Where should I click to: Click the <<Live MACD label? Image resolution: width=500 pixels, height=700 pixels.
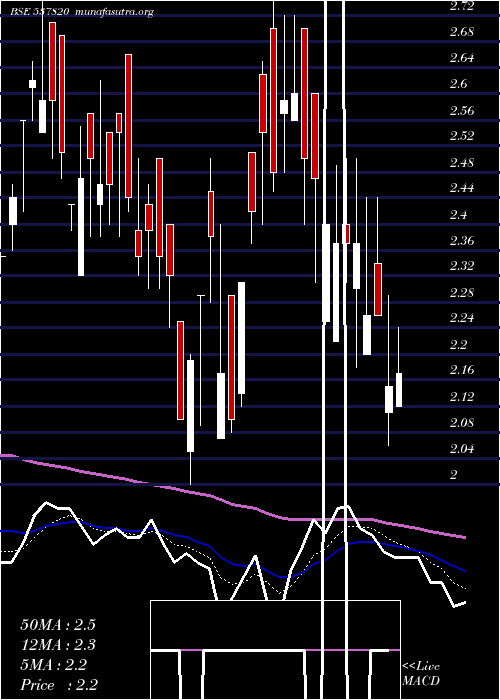click(421, 674)
